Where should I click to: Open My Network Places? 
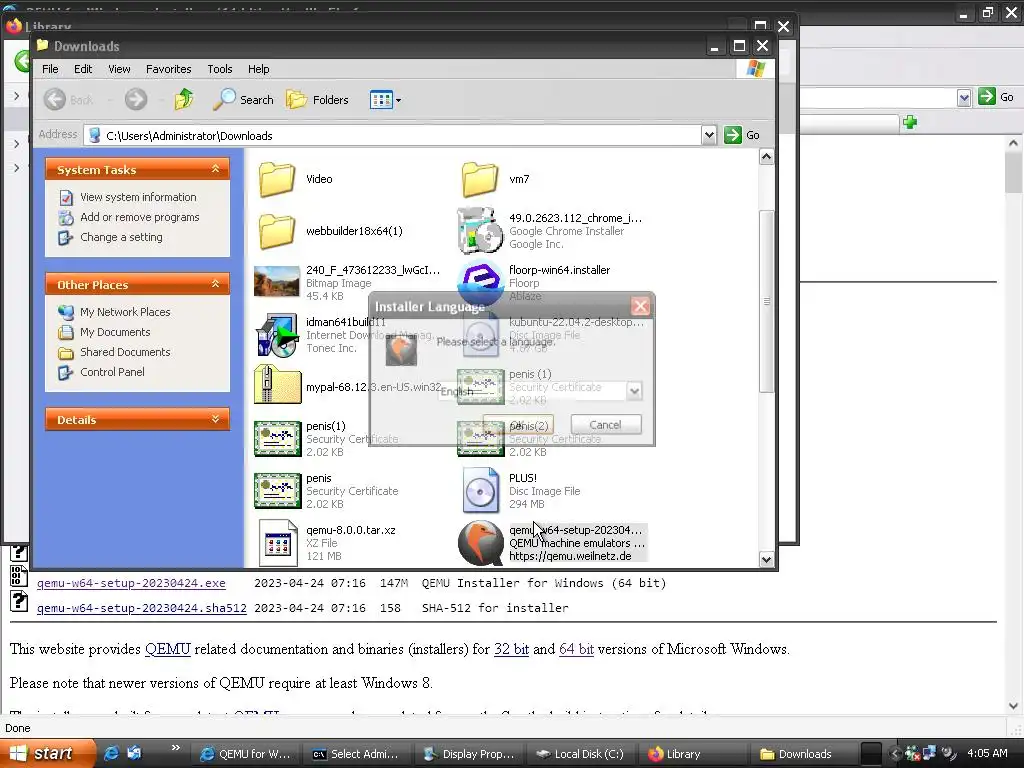point(125,312)
